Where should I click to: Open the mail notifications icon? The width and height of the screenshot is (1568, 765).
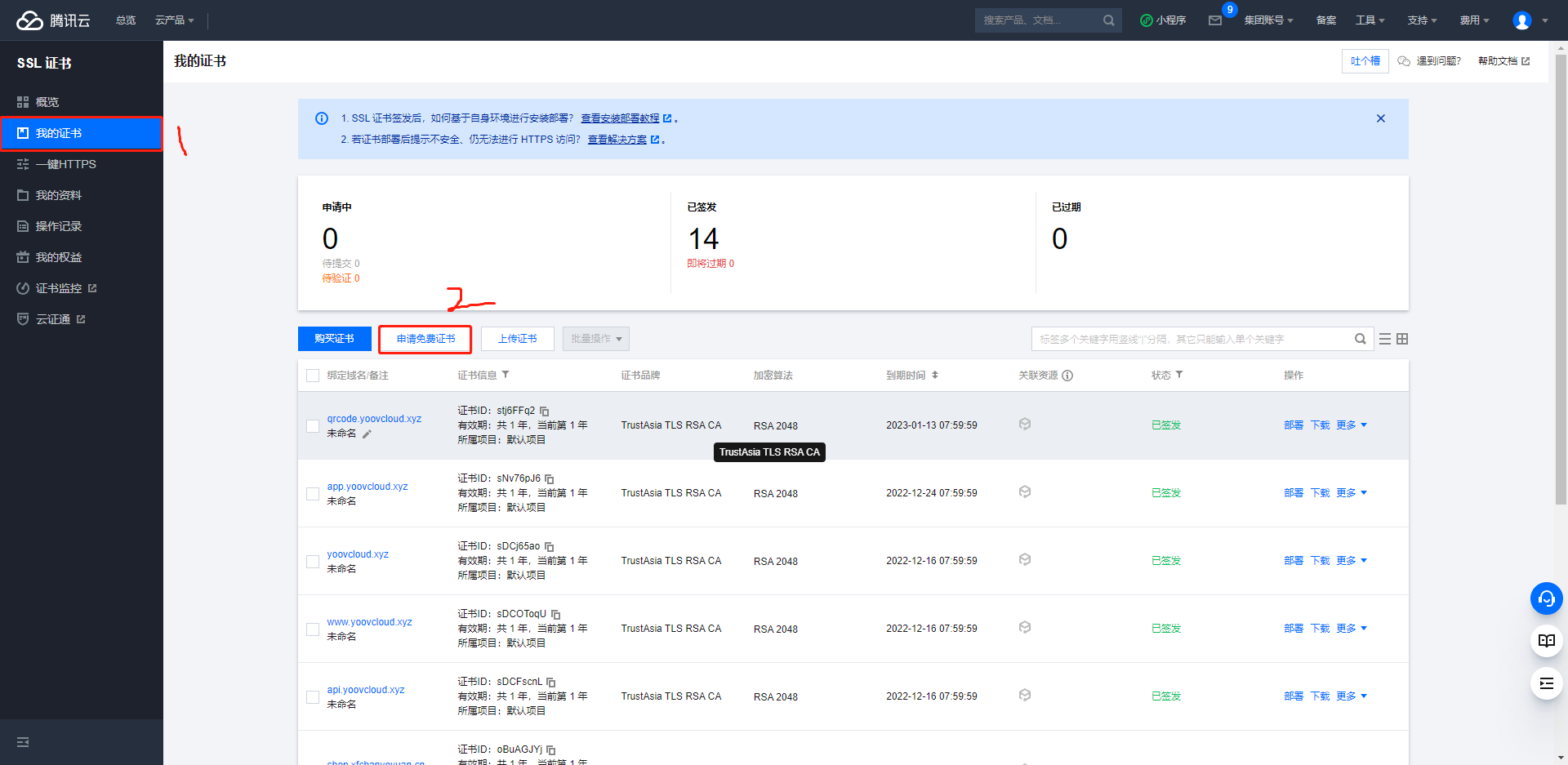(x=1215, y=20)
